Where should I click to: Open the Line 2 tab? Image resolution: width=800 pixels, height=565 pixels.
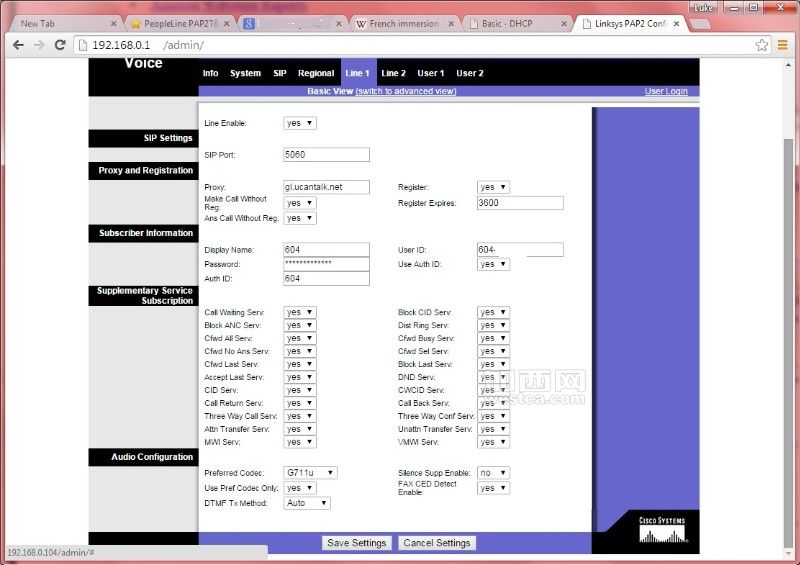click(x=393, y=73)
